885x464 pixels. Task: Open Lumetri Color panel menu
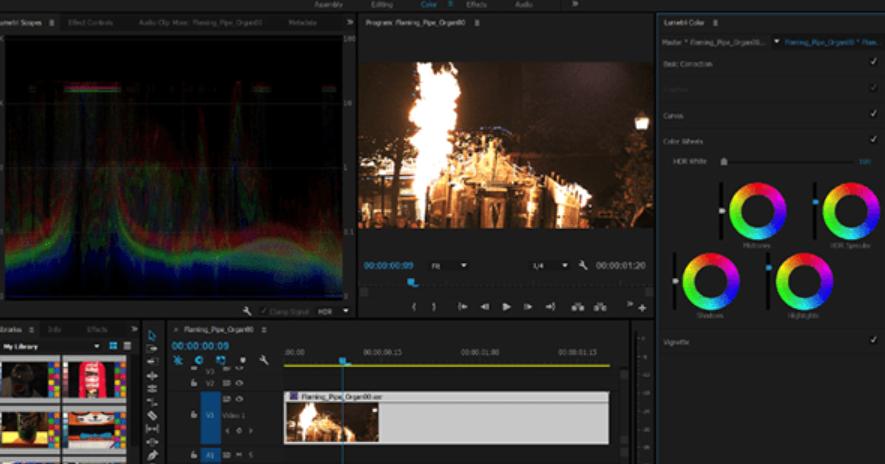pyautogui.click(x=715, y=23)
